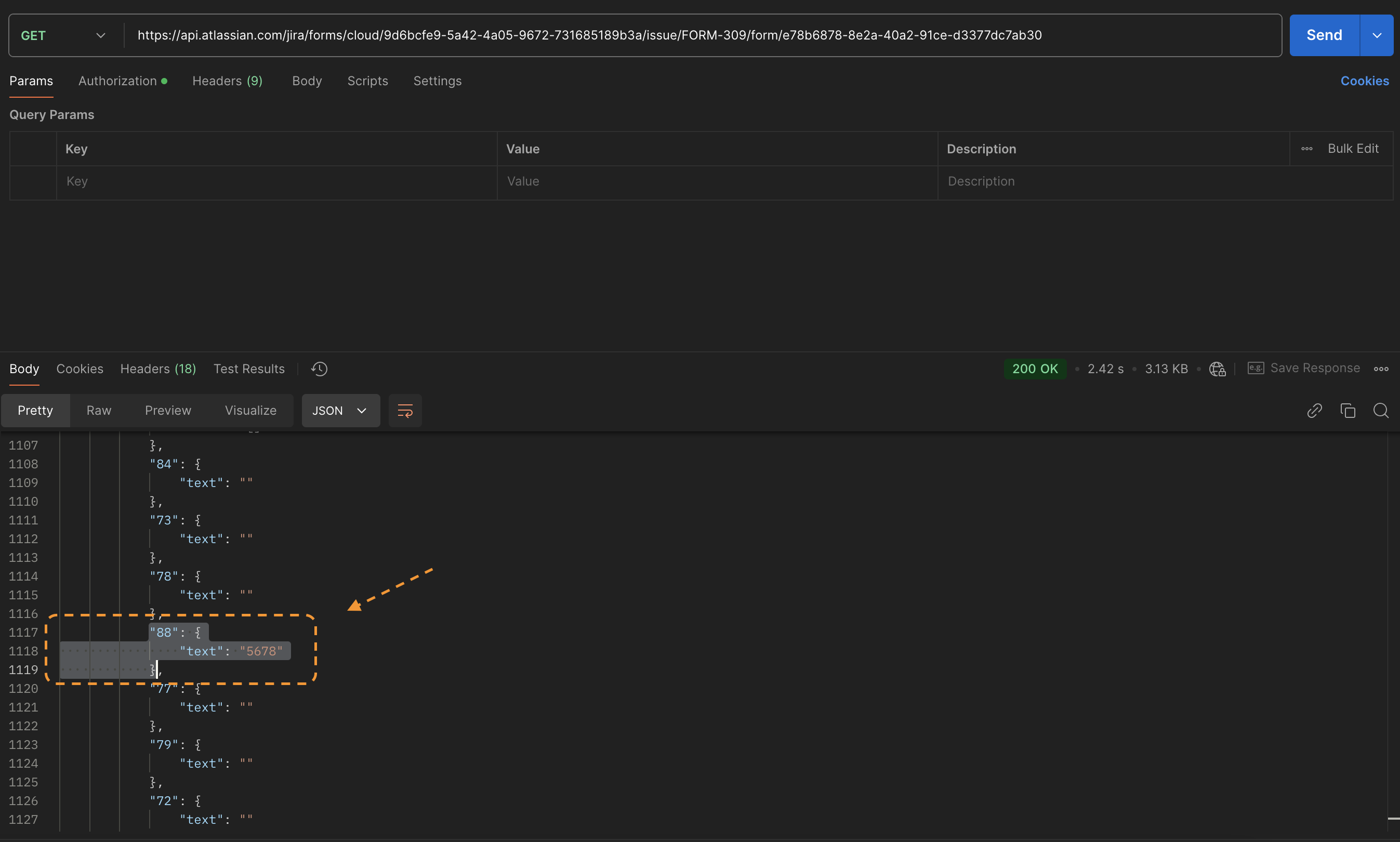Switch to Visualize response view
The width and height of the screenshot is (1400, 842).
coord(250,411)
